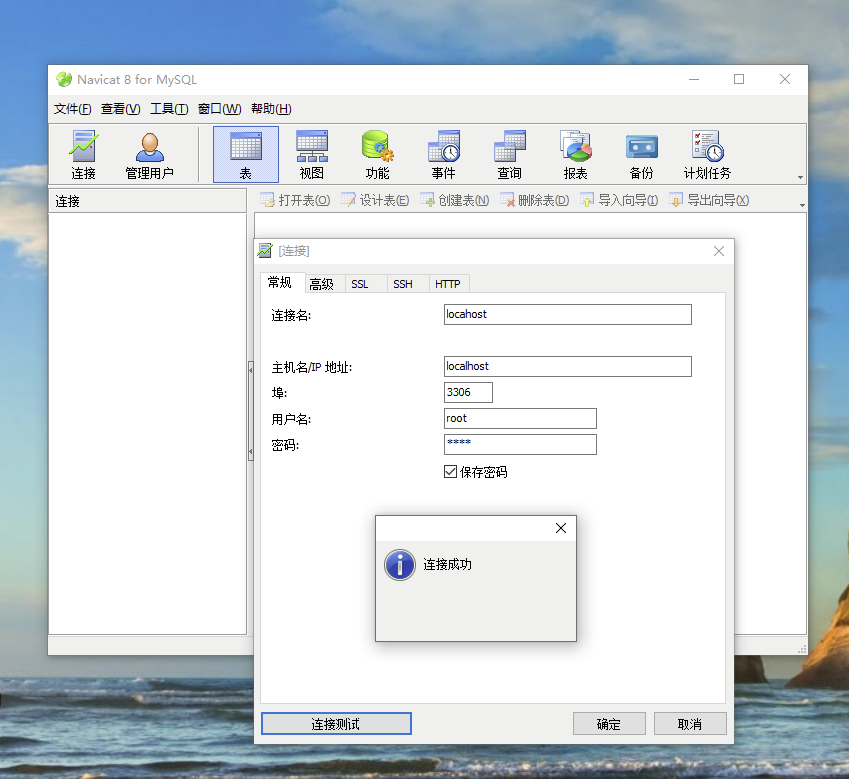Switch to the HTTP tab

(448, 284)
